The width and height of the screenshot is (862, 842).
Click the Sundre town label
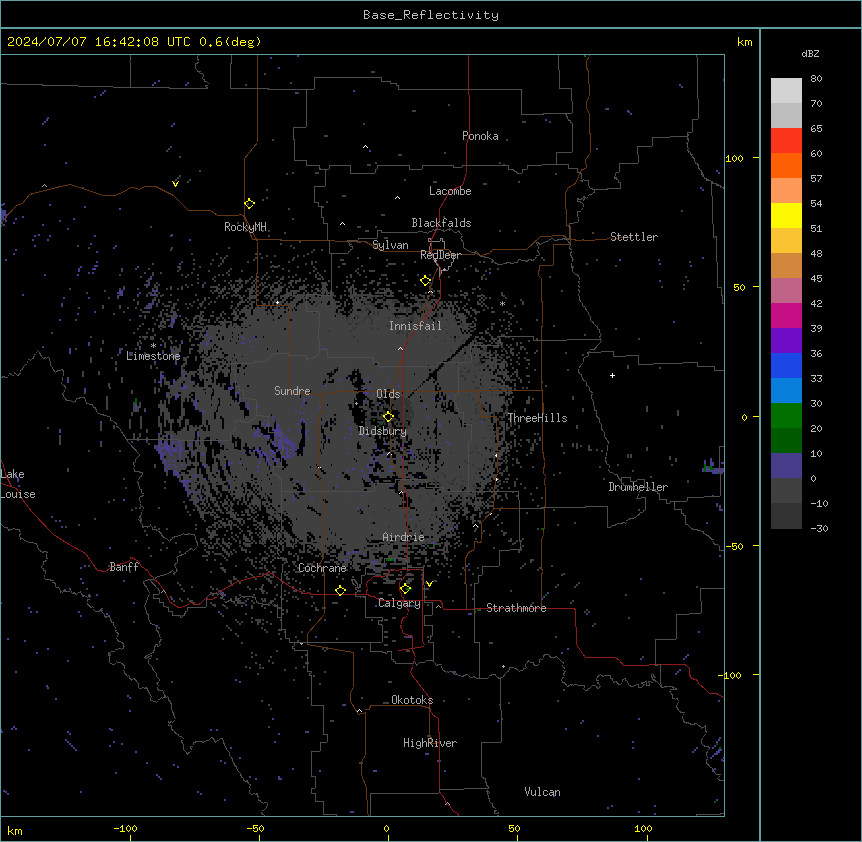click(x=292, y=391)
